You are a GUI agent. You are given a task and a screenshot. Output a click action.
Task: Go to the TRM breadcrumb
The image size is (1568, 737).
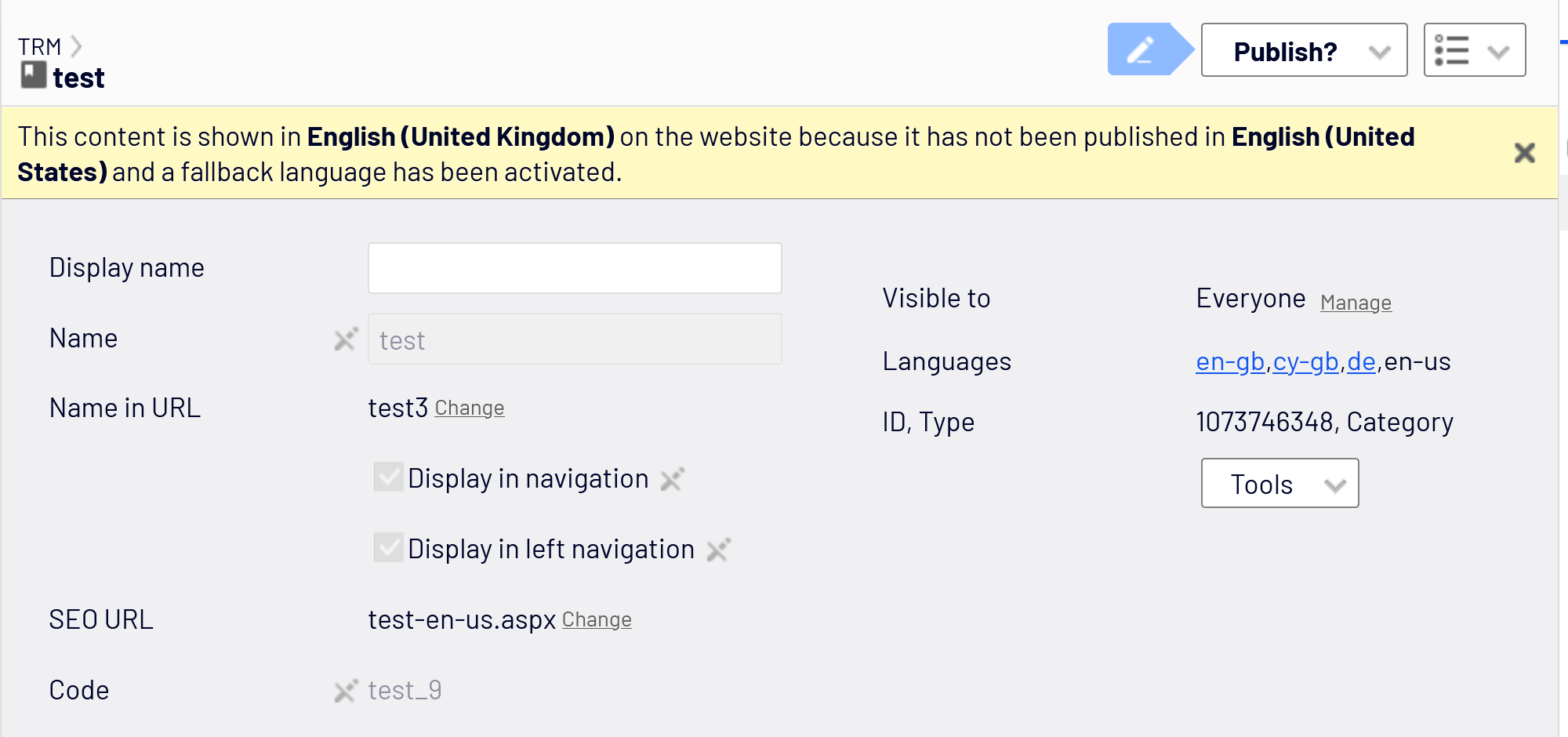click(39, 46)
